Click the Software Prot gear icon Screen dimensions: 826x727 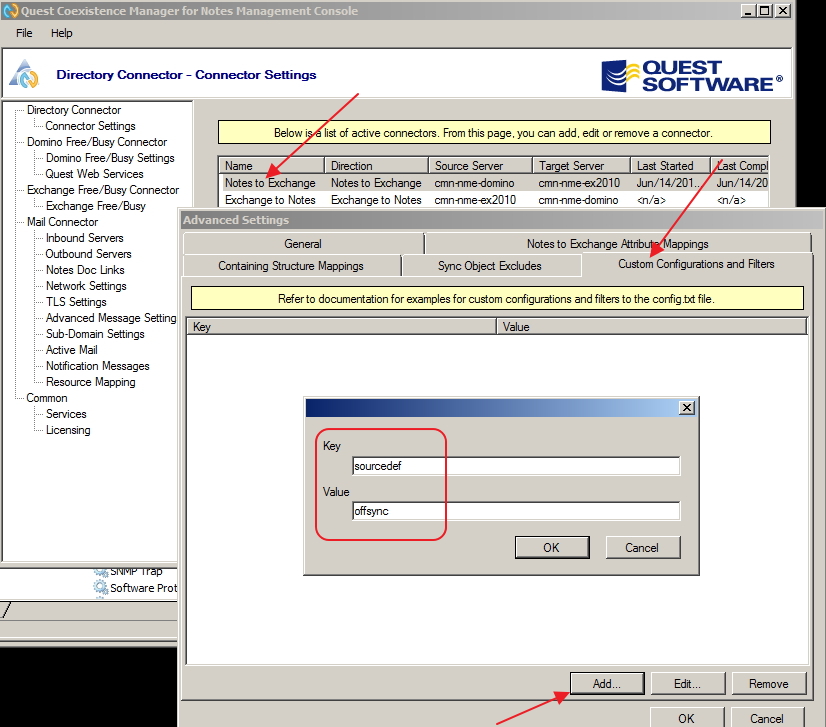pyautogui.click(x=100, y=588)
